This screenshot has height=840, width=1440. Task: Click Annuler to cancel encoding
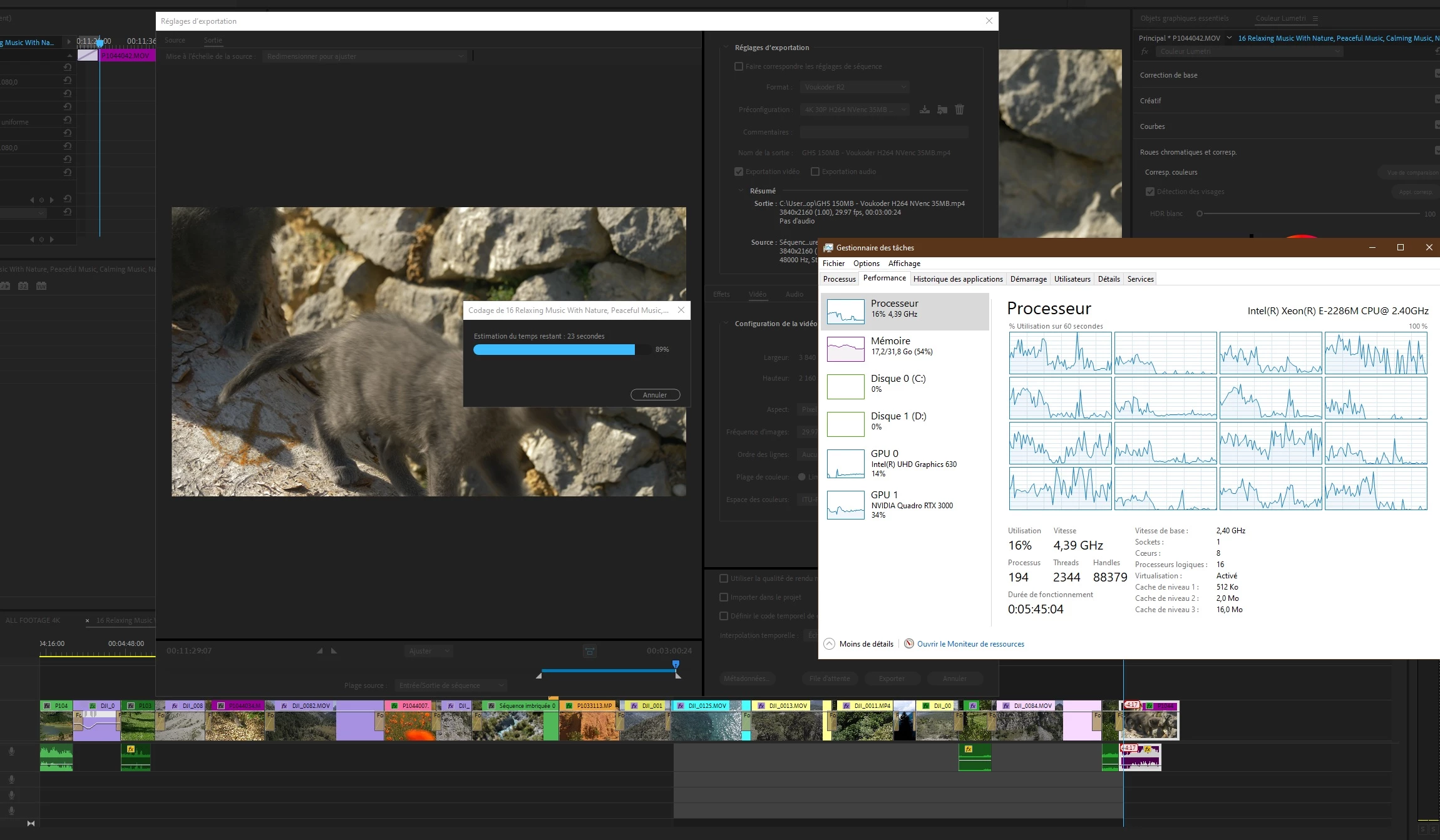point(655,395)
